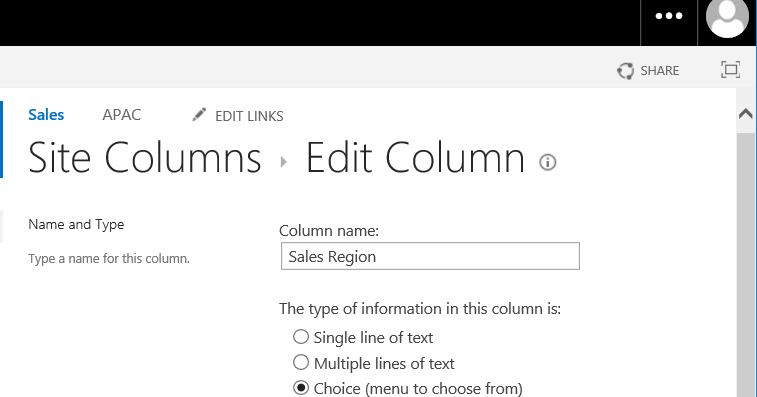Select Choice menu radio option
This screenshot has width=757, height=397.
point(301,387)
